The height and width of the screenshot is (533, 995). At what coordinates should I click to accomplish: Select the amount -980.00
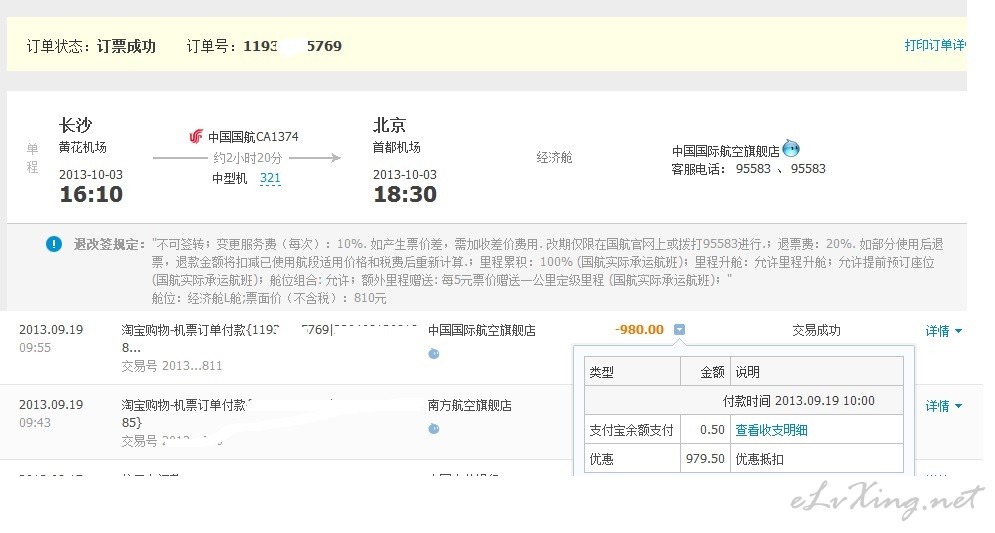coord(639,330)
